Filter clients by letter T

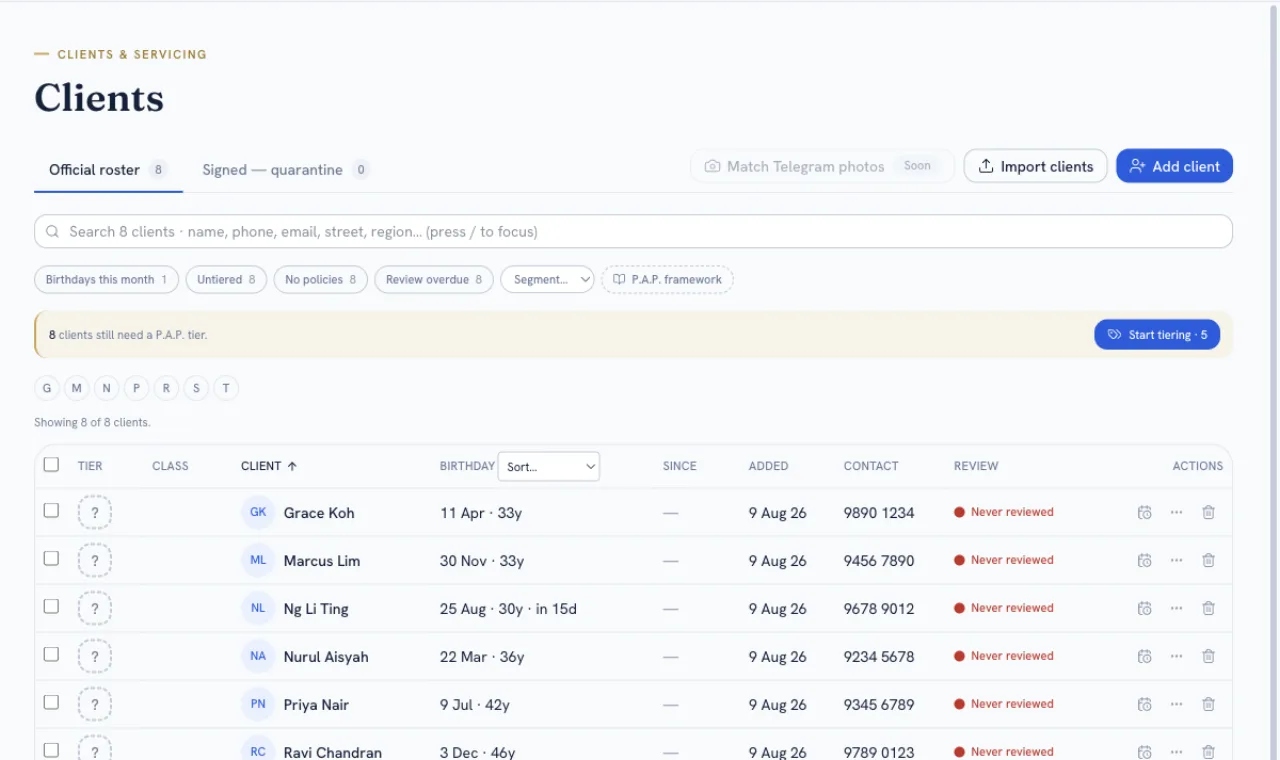227,388
